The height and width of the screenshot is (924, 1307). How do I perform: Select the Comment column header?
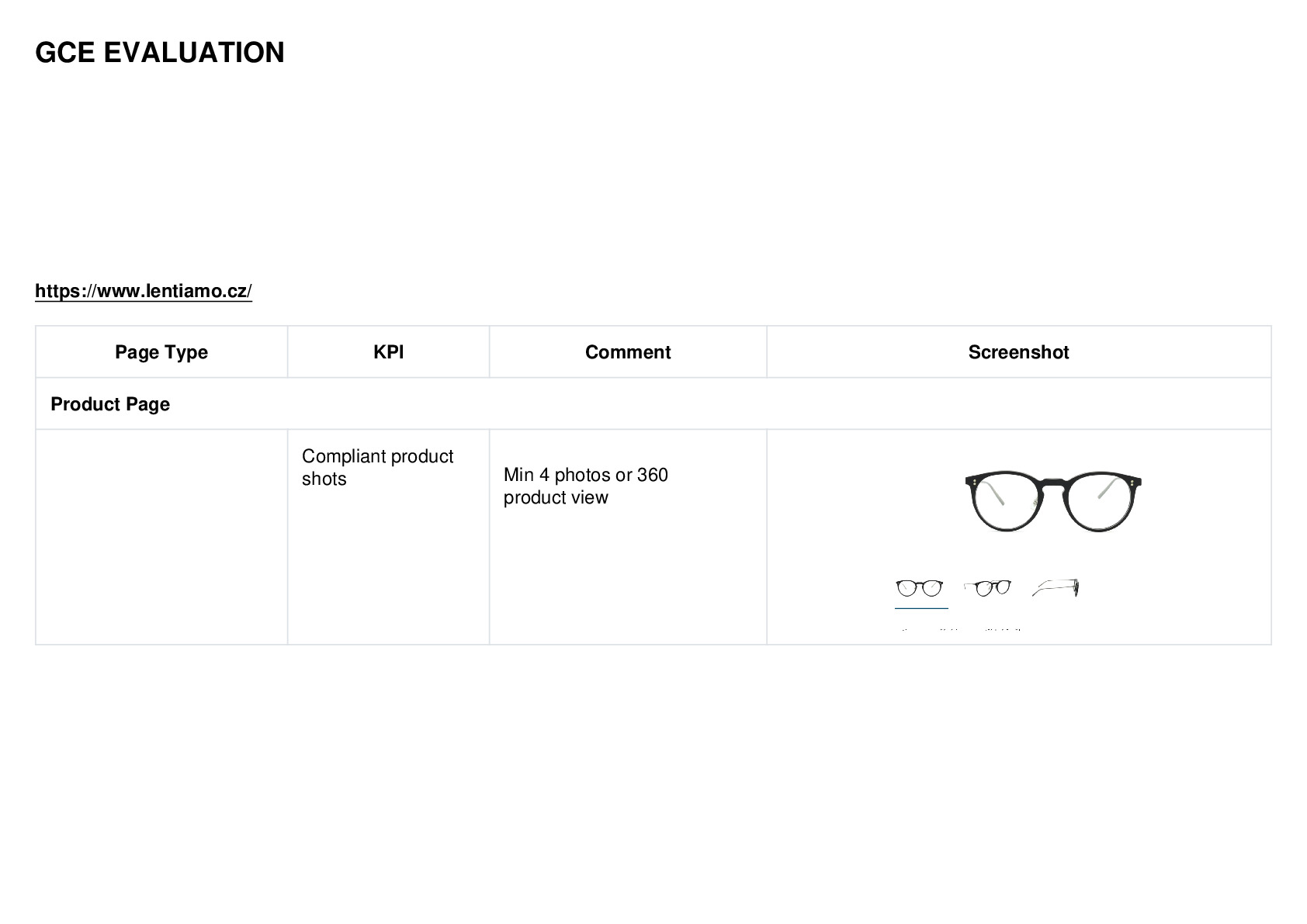[628, 352]
